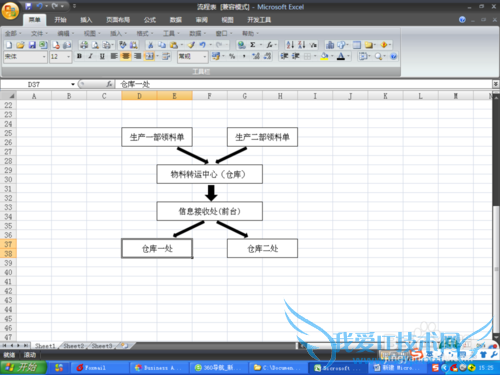Open the font size 12 dropdown

pos(69,57)
